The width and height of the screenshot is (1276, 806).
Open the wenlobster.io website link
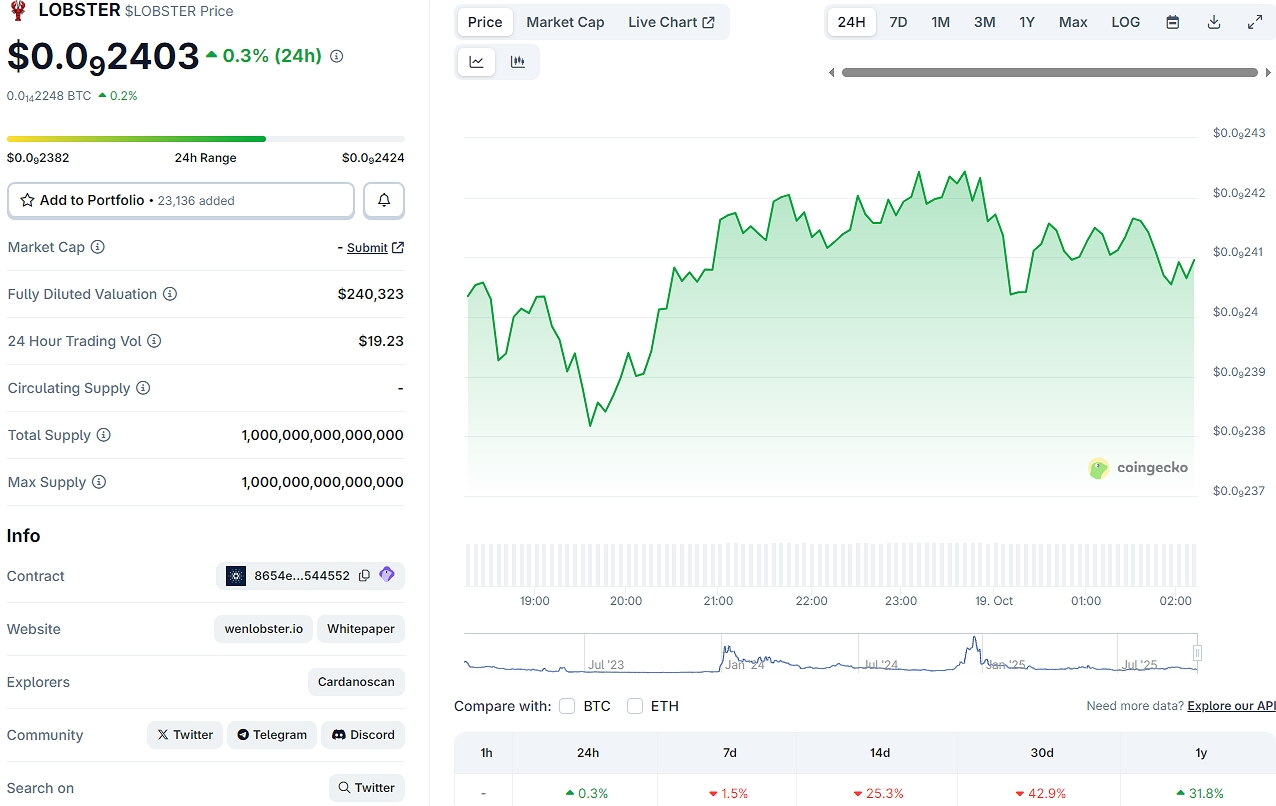[x=263, y=628]
